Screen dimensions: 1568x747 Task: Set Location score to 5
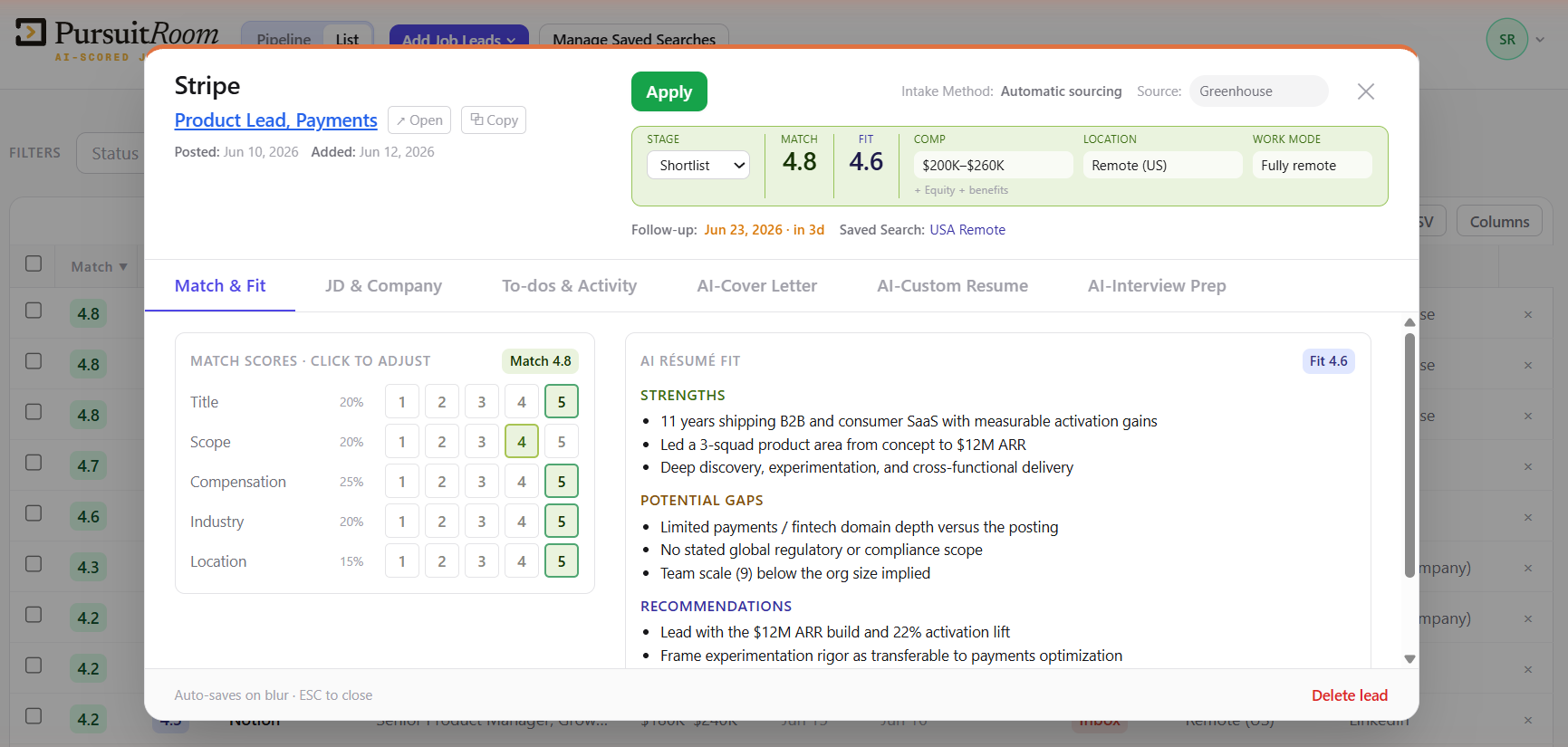562,561
